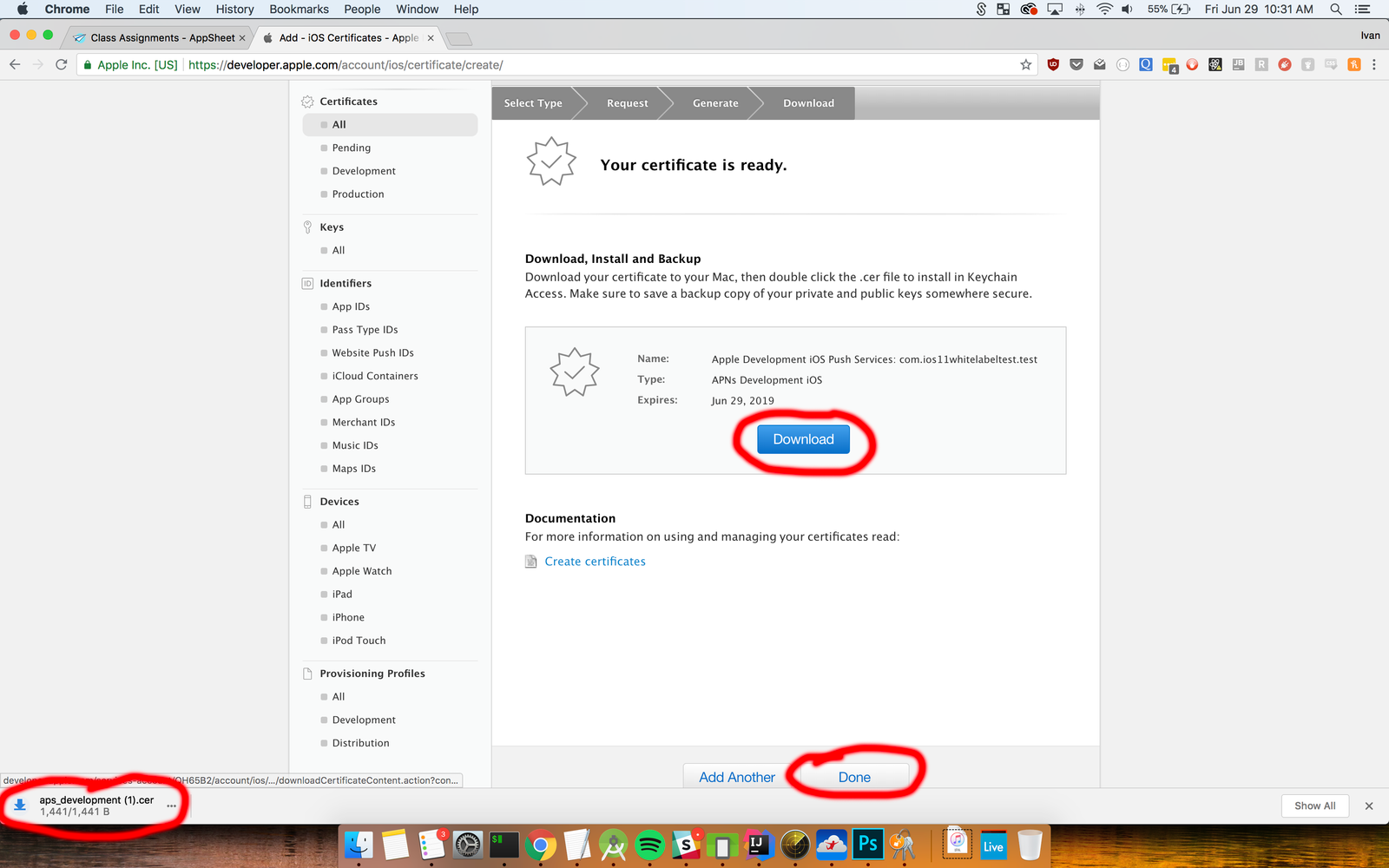Open the People menu
Viewport: 1389px width, 868px height.
click(x=362, y=9)
